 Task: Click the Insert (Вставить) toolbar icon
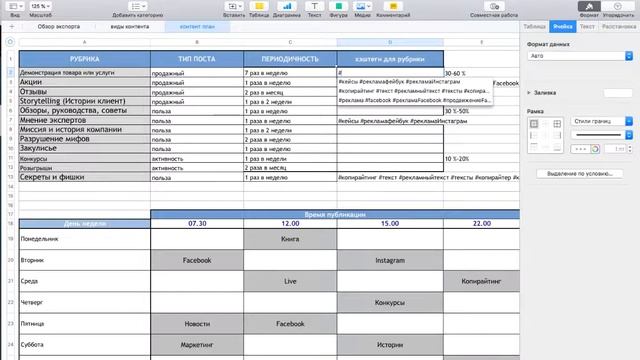(234, 7)
